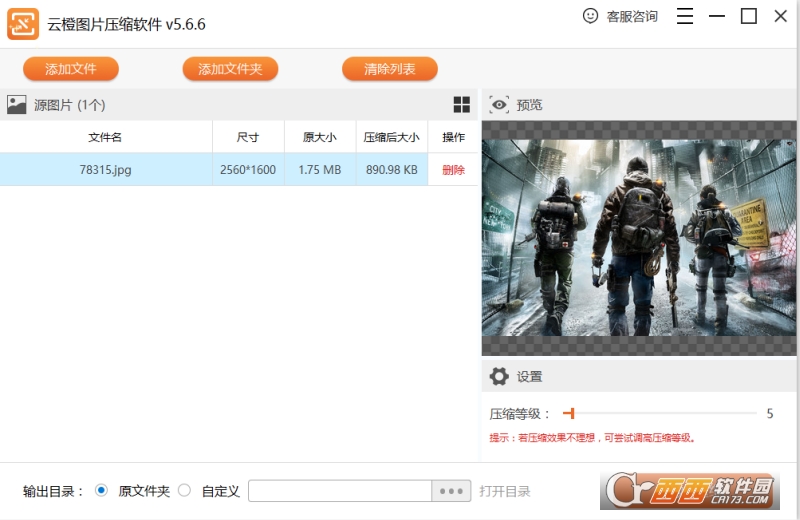
Task: Click the 压缩后大小 column header
Action: (x=392, y=137)
